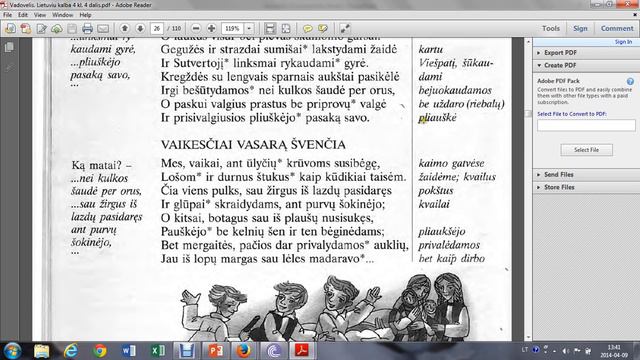Click the taskbar clock showing 13:41
The width and height of the screenshot is (640, 360).
[x=614, y=351]
